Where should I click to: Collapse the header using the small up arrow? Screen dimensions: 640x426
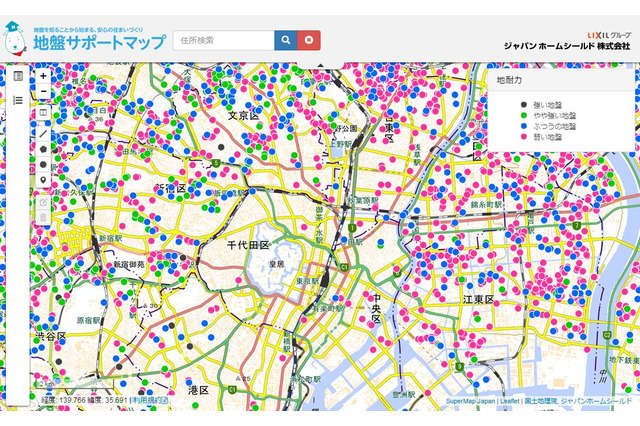coord(320,65)
